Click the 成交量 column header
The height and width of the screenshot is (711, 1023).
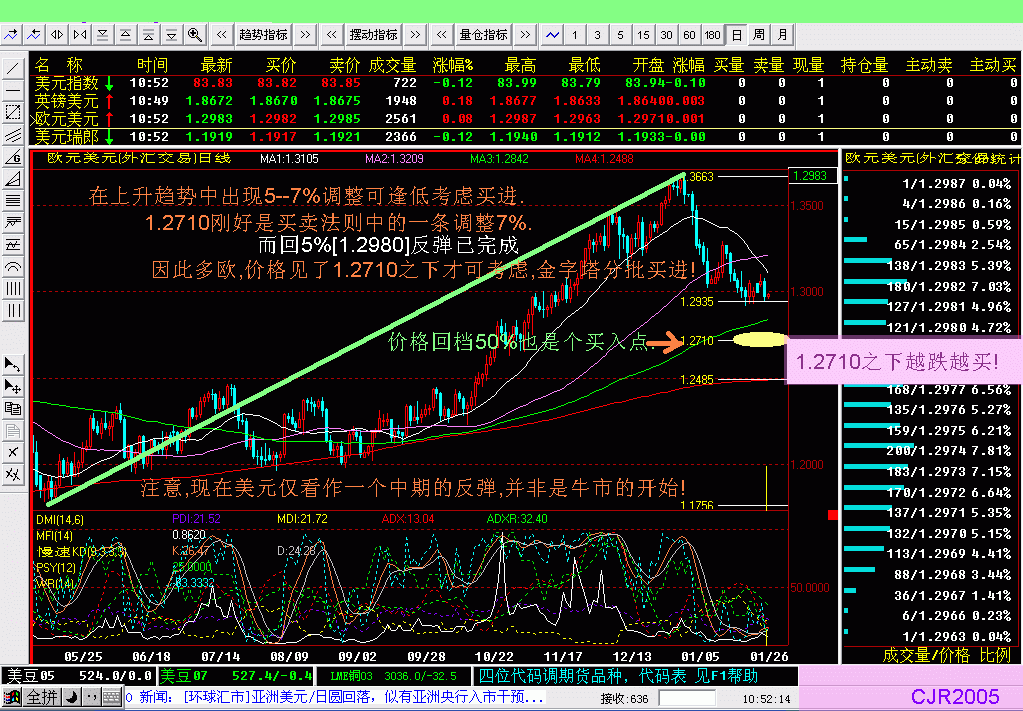coord(392,65)
